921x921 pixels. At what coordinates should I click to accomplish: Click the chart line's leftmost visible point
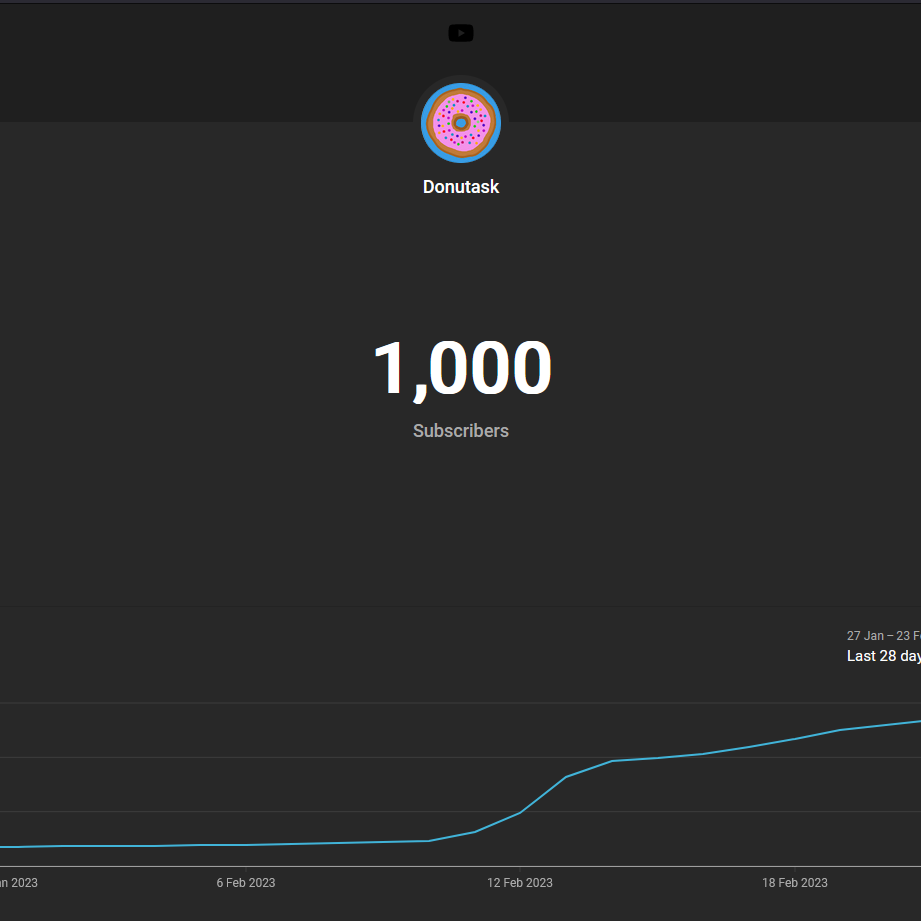(3, 847)
